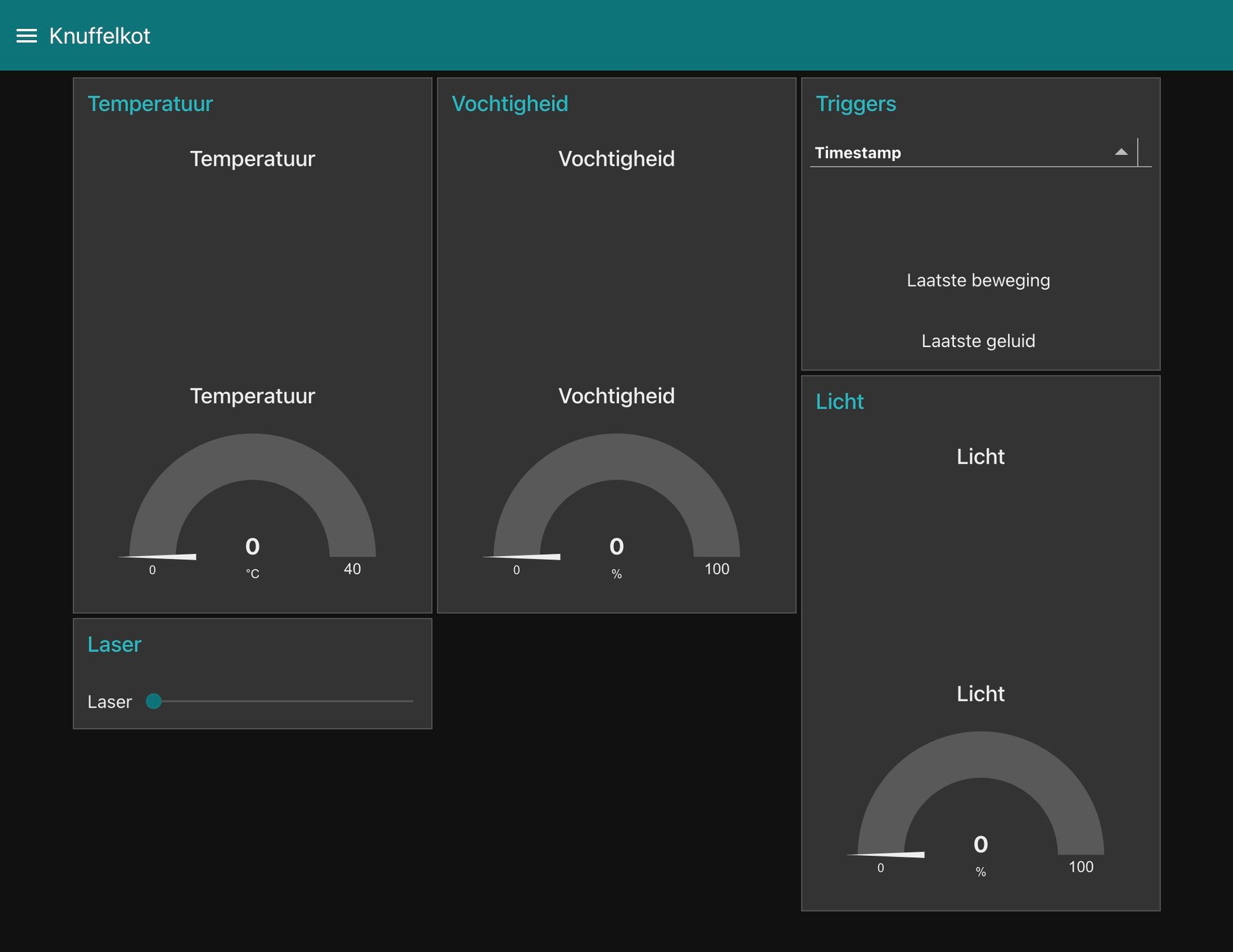The width and height of the screenshot is (1233, 952).
Task: Click the Licht gauge dial
Action: pyautogui.click(x=980, y=755)
